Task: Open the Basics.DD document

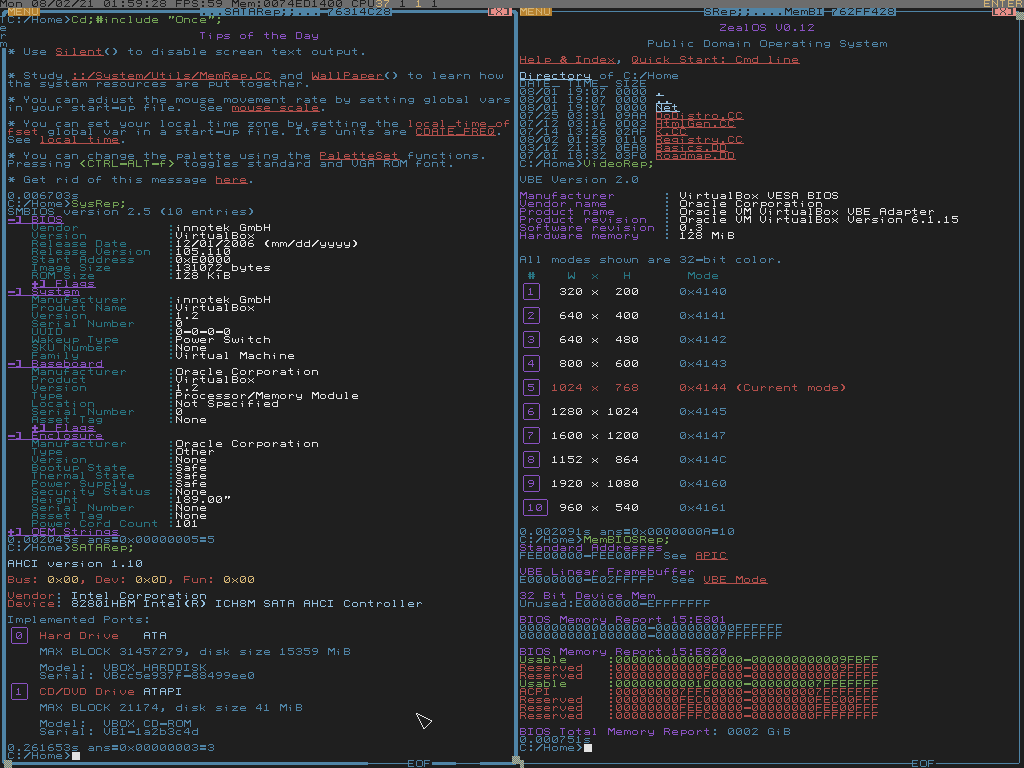Action: [x=691, y=148]
